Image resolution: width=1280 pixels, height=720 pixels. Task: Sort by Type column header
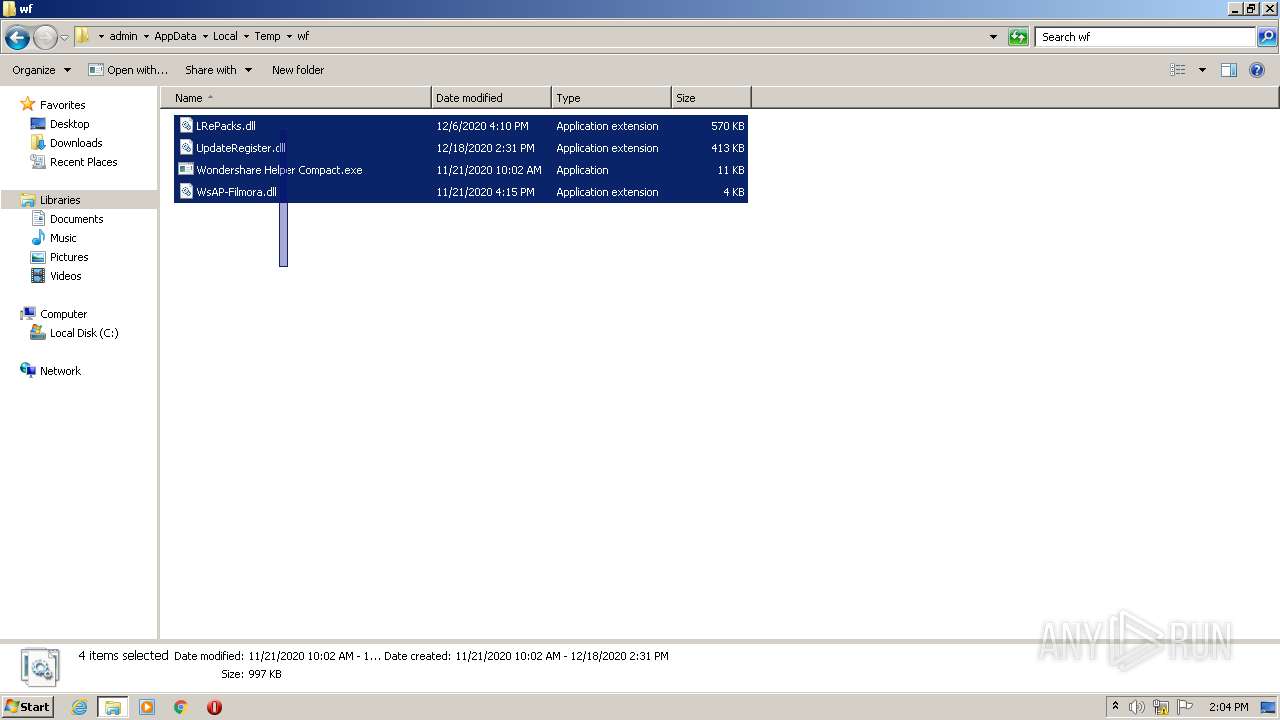pos(611,98)
